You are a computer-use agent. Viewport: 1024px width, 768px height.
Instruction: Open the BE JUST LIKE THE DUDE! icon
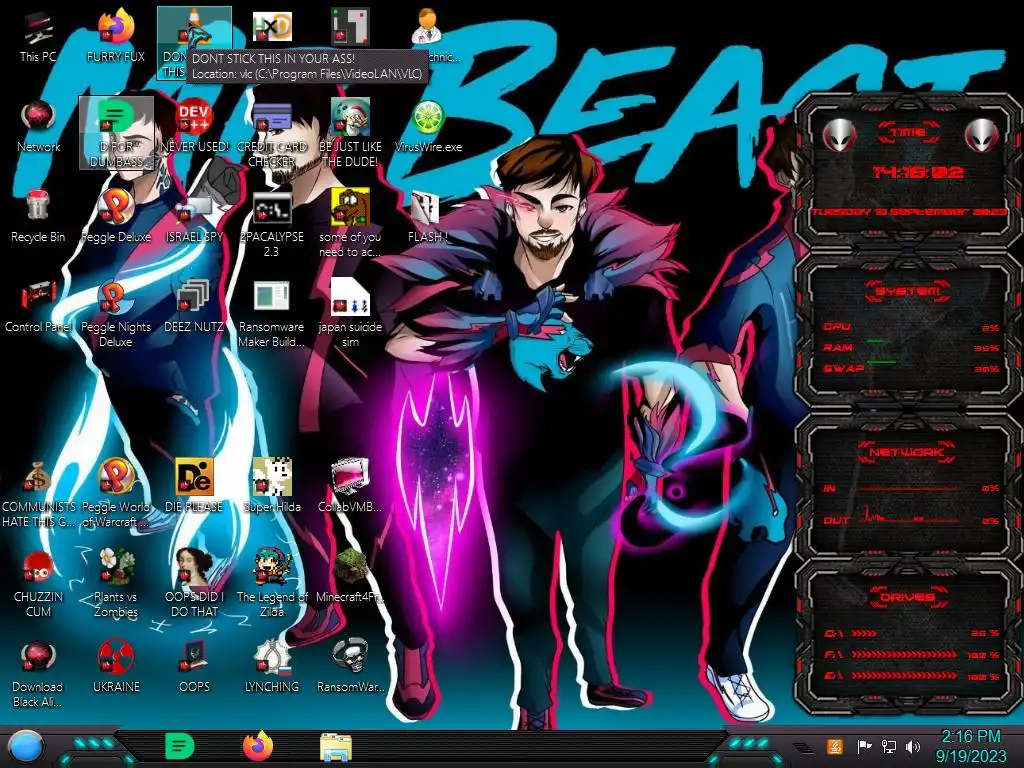[x=350, y=134]
